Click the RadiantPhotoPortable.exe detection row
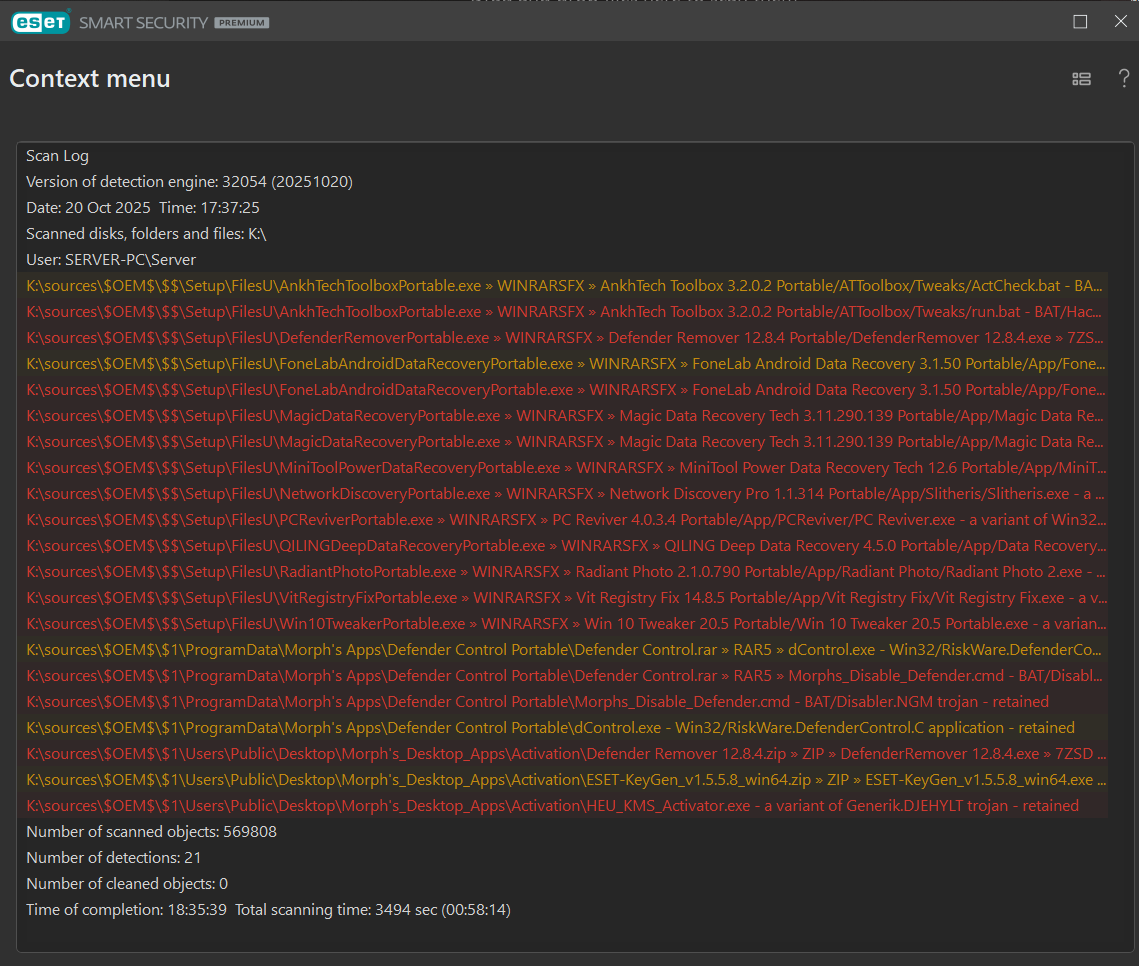Screen dimensions: 1139x966 (x=566, y=572)
